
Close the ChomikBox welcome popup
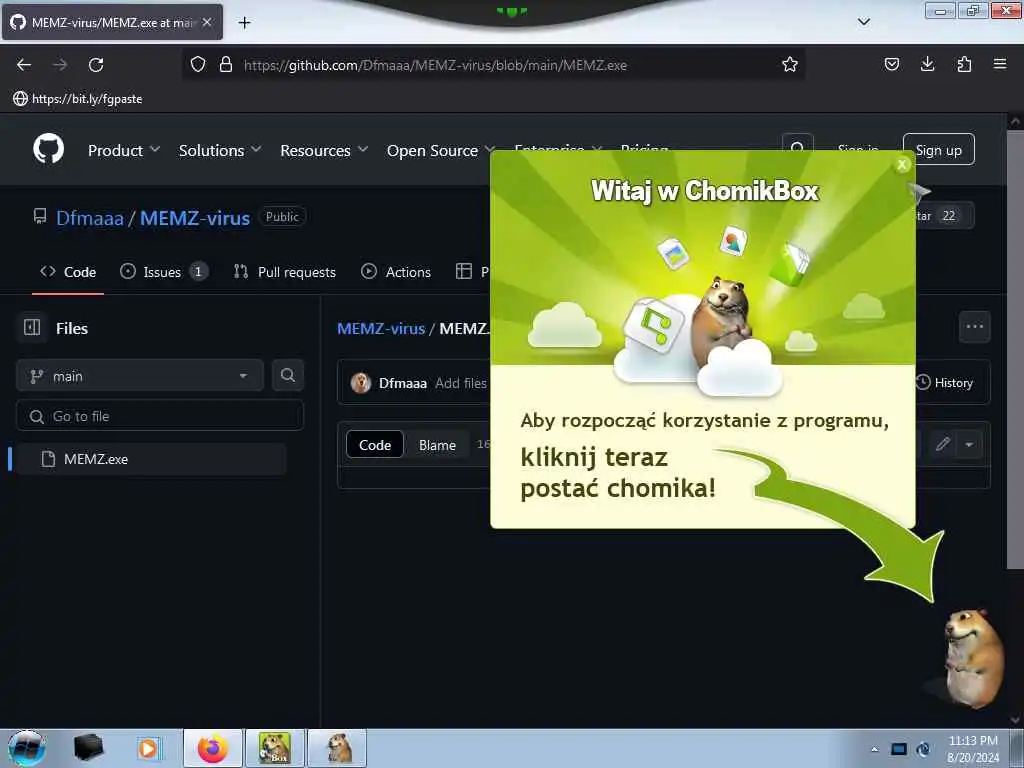point(902,165)
